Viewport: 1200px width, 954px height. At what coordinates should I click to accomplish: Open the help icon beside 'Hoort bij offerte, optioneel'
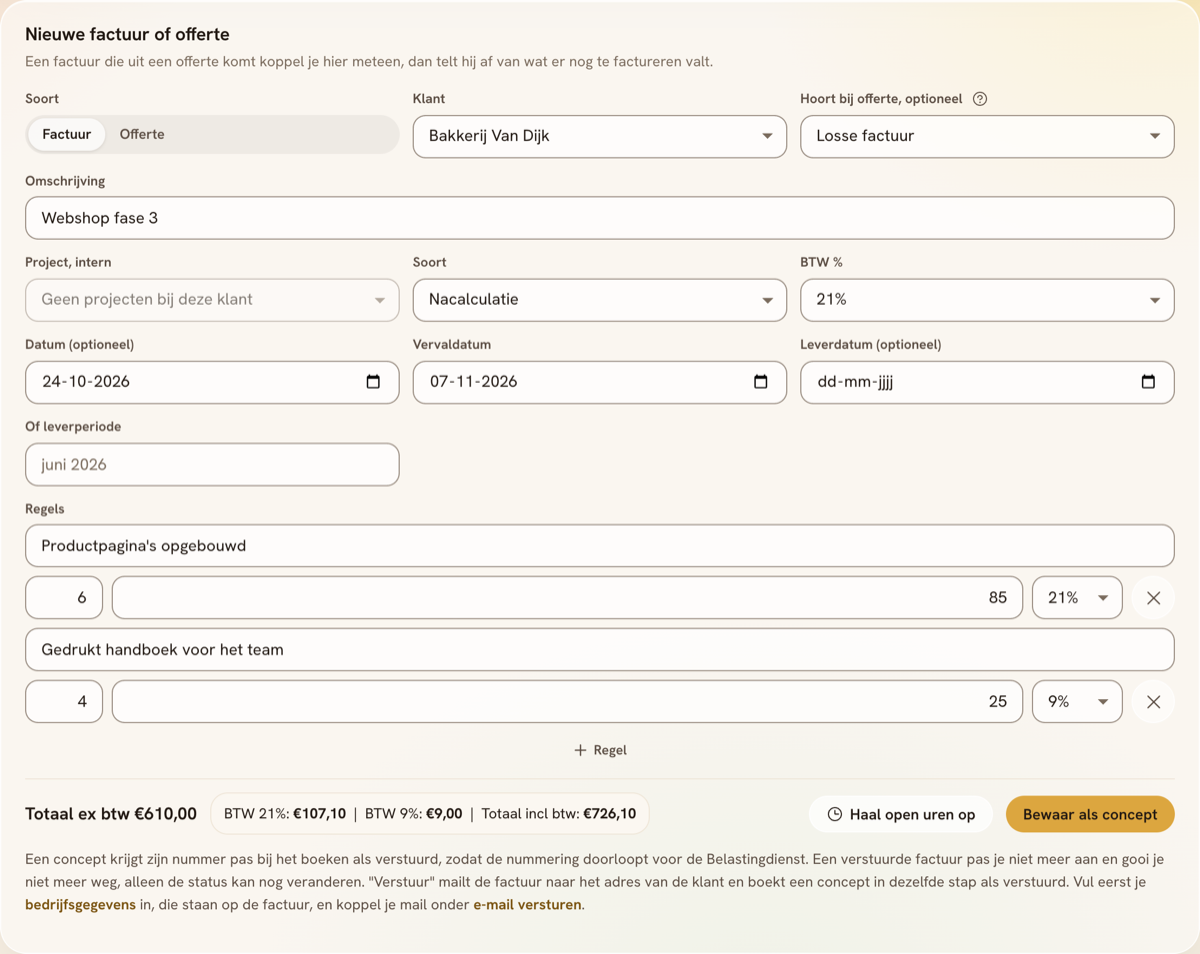[980, 99]
